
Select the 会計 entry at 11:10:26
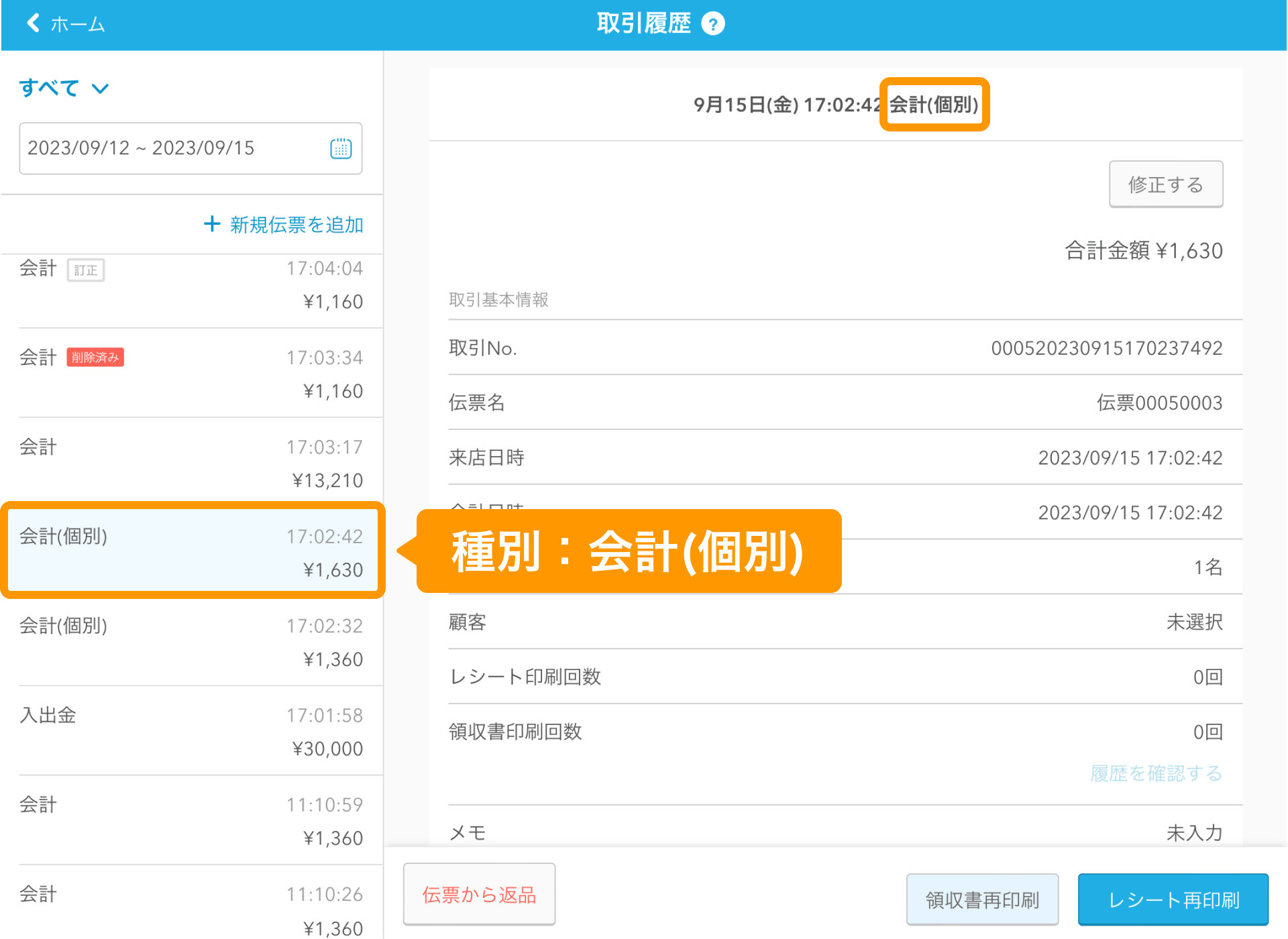[x=191, y=909]
